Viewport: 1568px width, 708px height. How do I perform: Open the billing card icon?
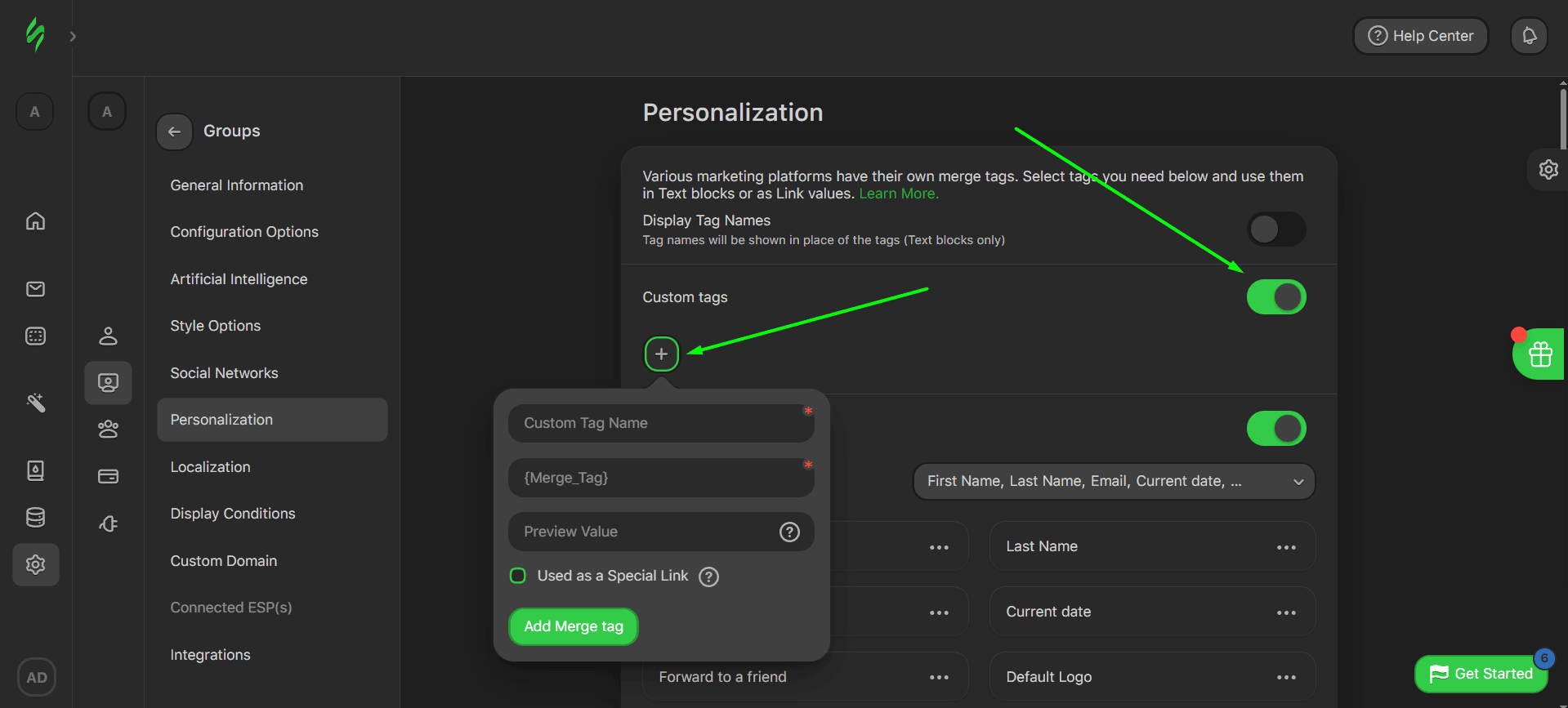[x=108, y=476]
